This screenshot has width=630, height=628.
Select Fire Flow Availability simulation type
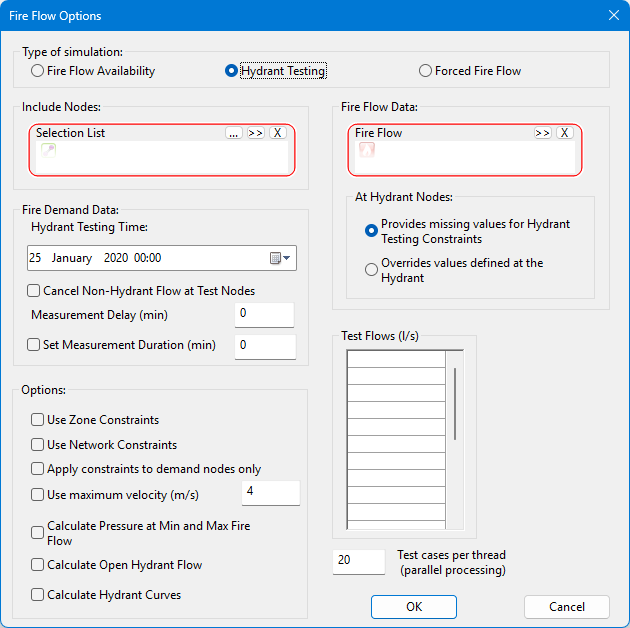[38, 71]
